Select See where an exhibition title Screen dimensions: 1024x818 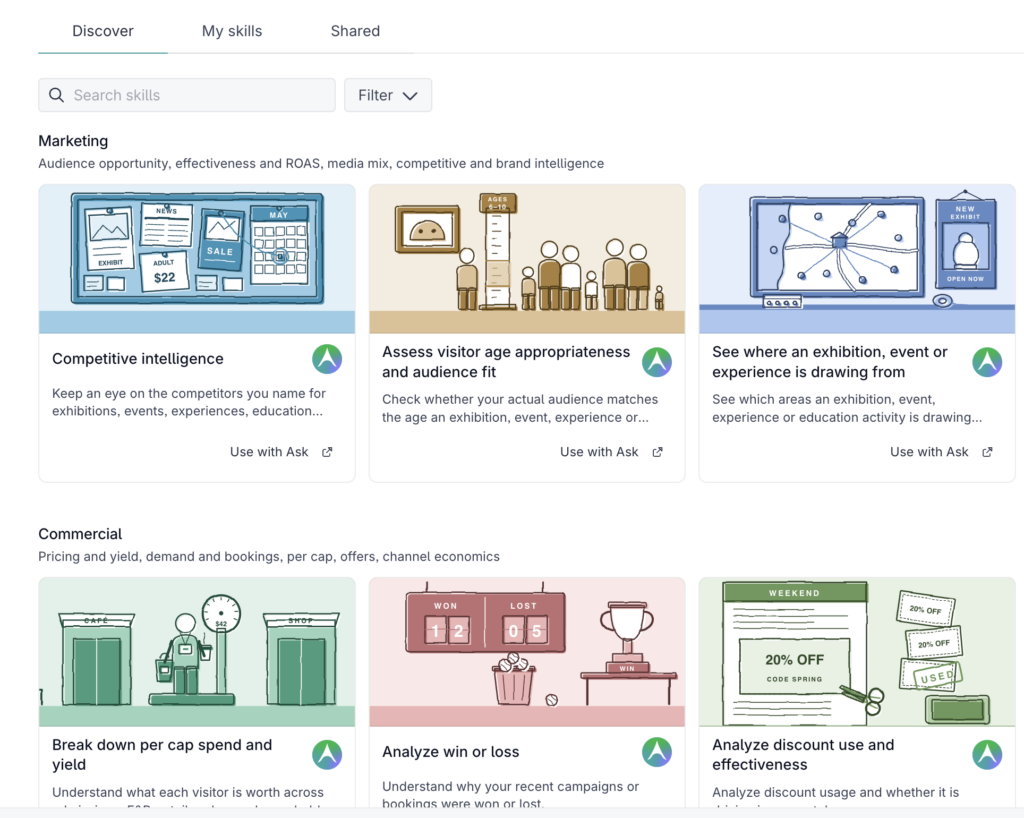(x=829, y=362)
